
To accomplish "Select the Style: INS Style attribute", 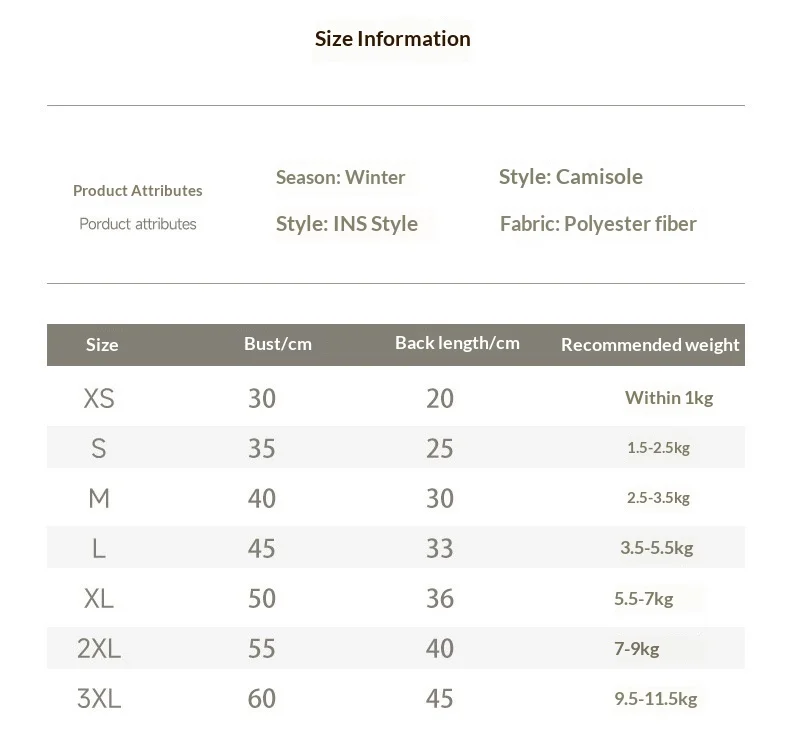I will tap(347, 224).
